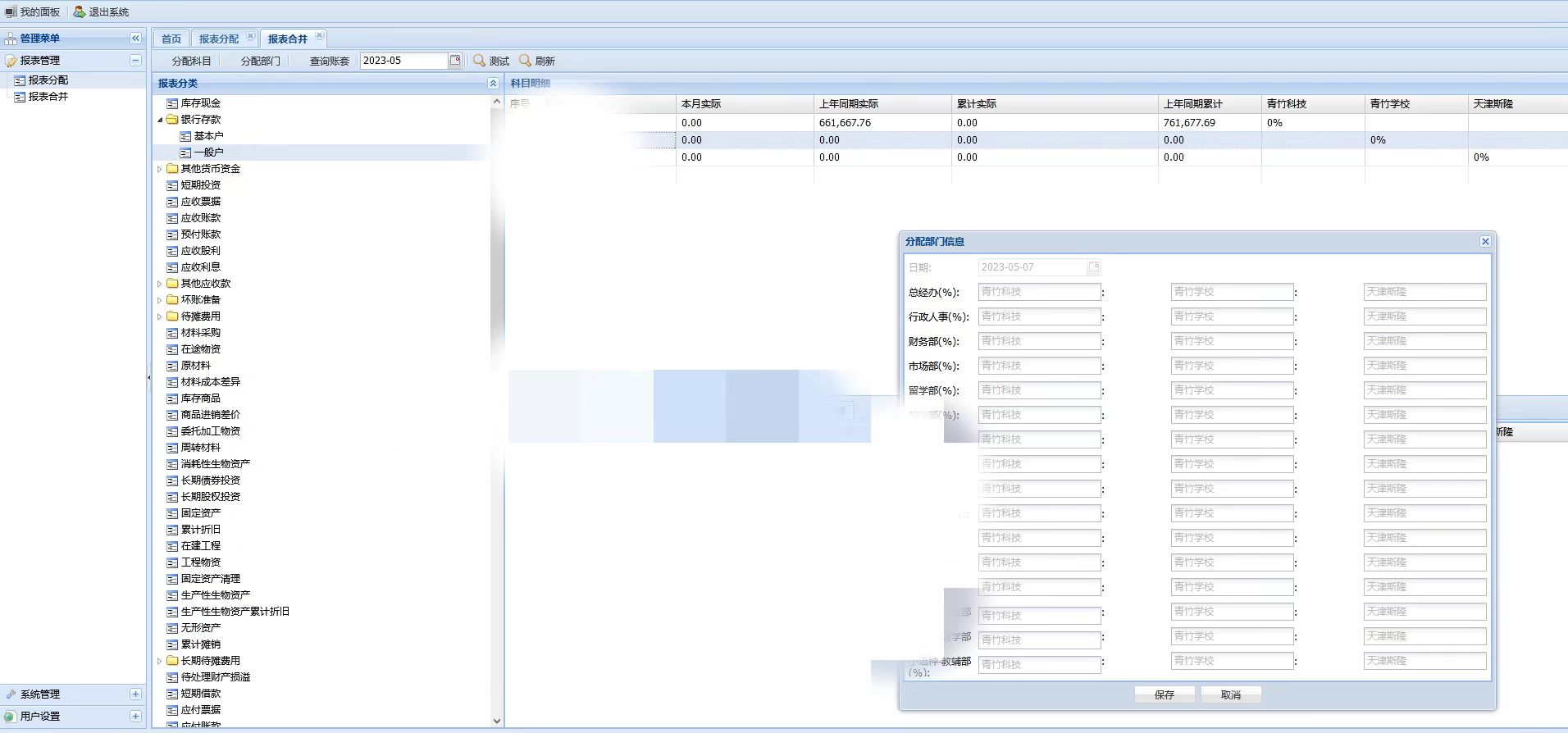
Task: Select the 报表合并 tab
Action: pos(287,39)
